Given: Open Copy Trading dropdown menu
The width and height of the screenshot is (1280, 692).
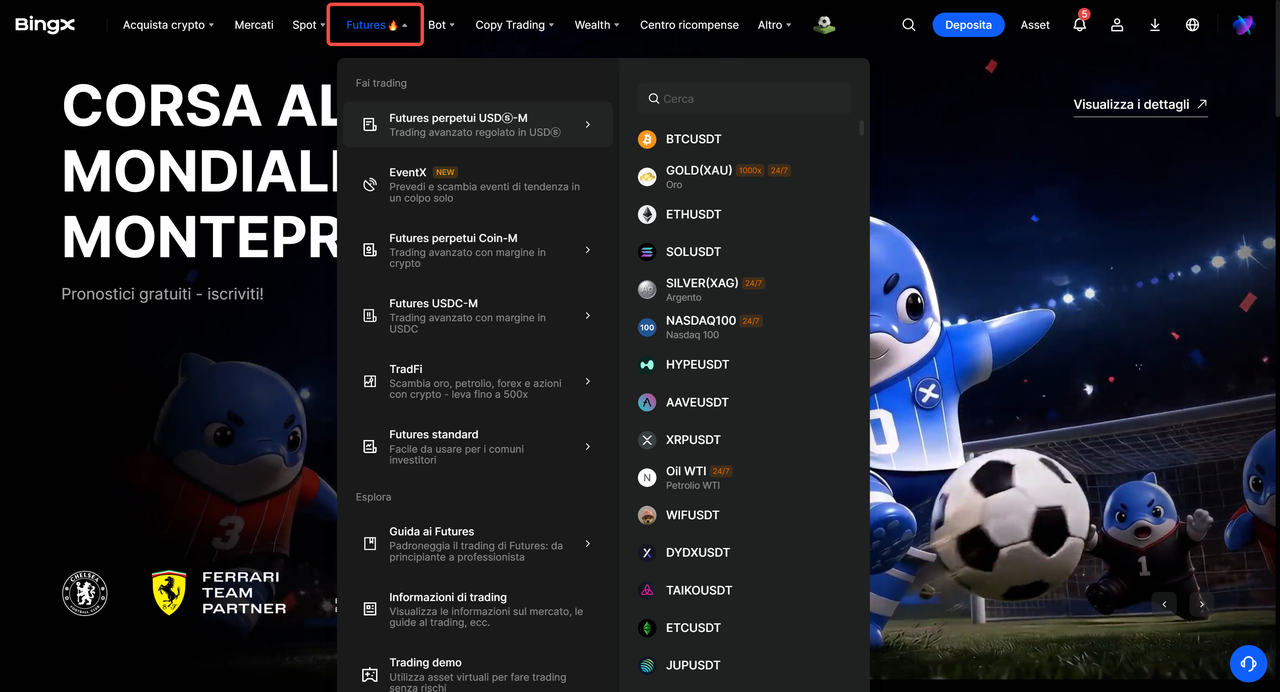Looking at the screenshot, I should pos(515,25).
